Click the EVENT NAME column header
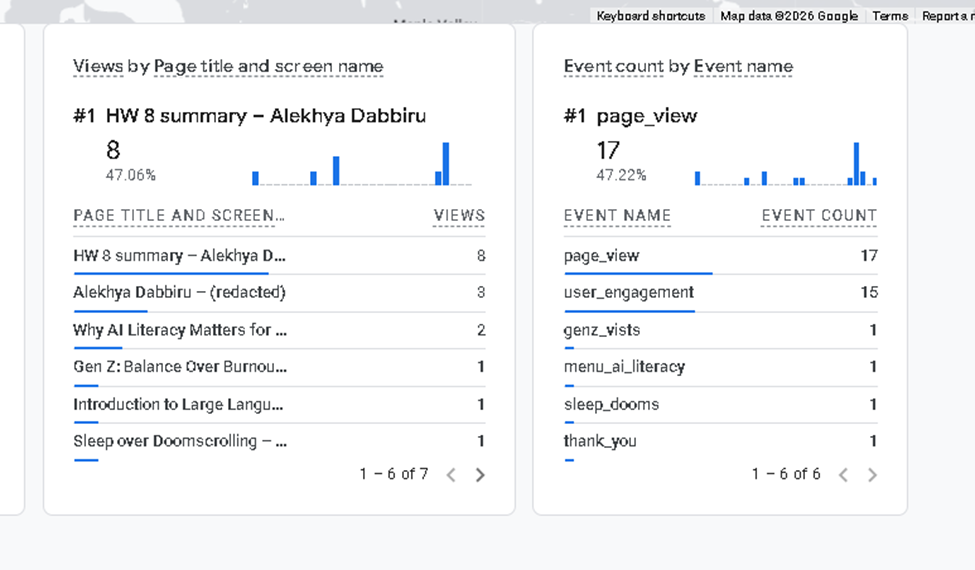The image size is (975, 570). 617,216
